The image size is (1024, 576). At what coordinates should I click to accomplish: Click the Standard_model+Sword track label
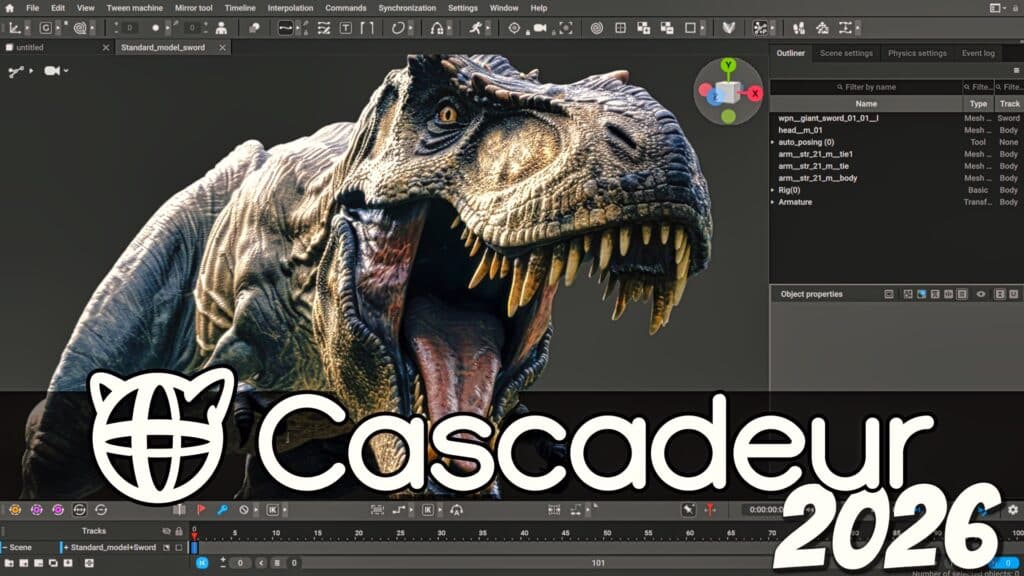(111, 546)
